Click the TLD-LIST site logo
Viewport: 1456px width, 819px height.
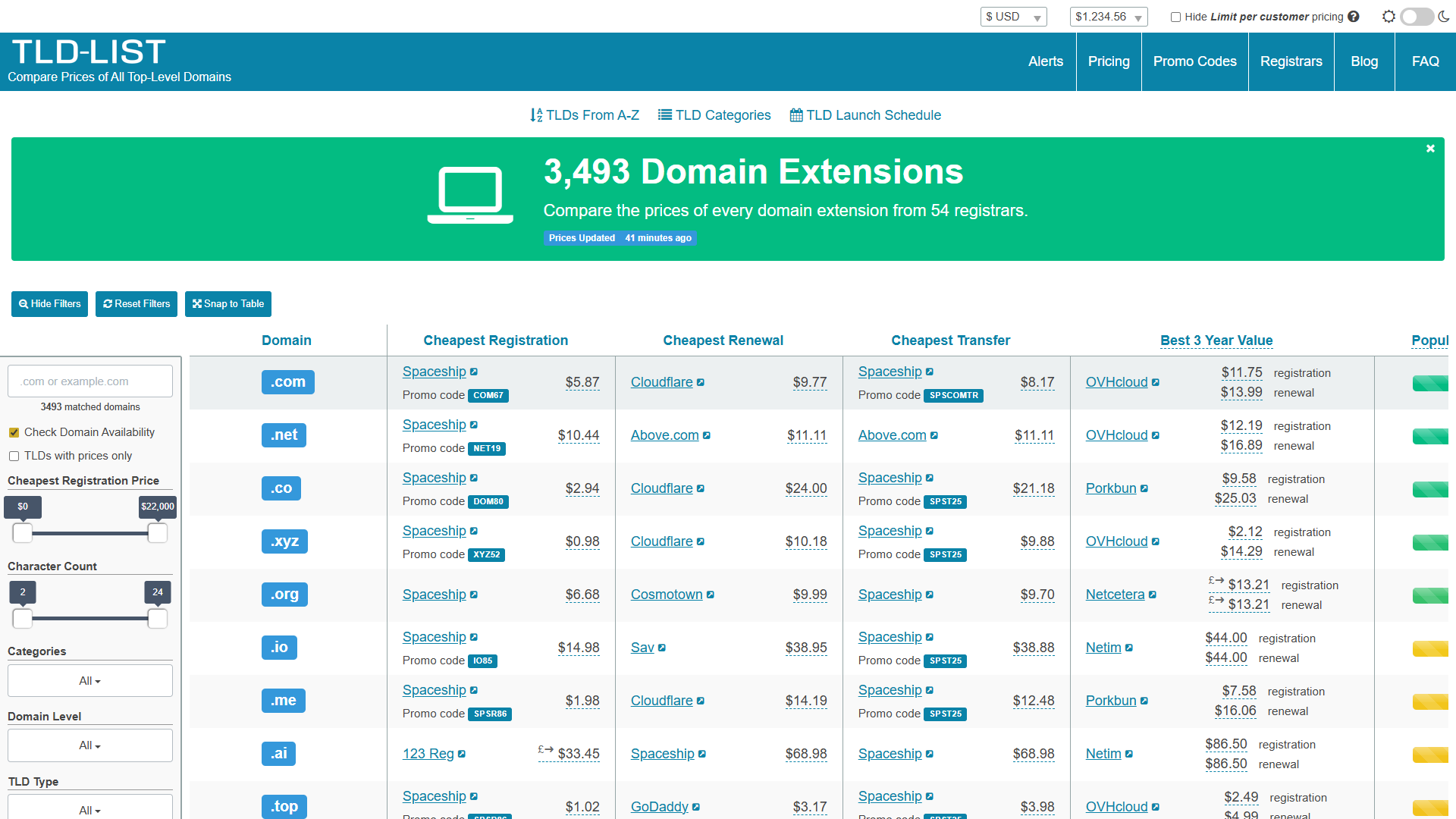click(x=89, y=52)
